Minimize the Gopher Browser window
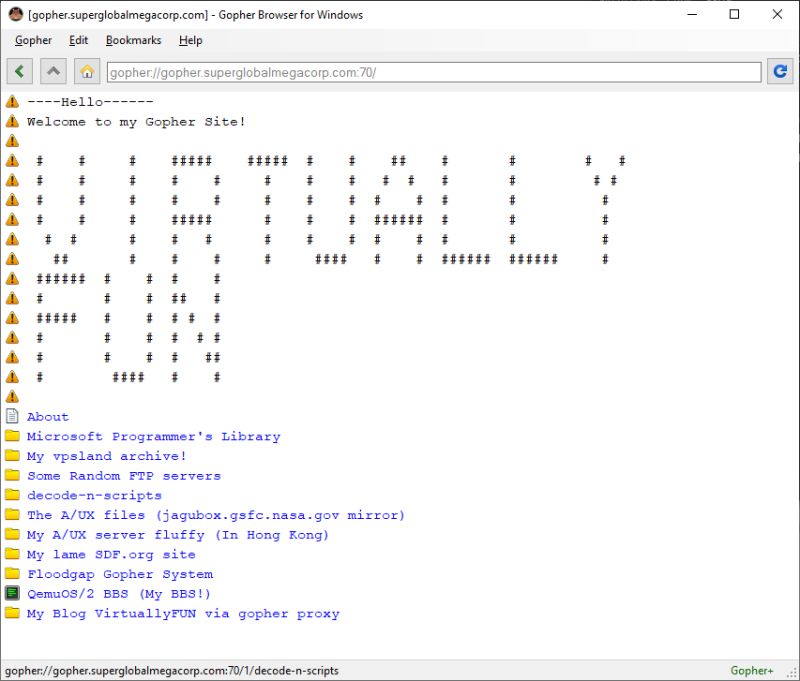The image size is (800, 681). 692,14
